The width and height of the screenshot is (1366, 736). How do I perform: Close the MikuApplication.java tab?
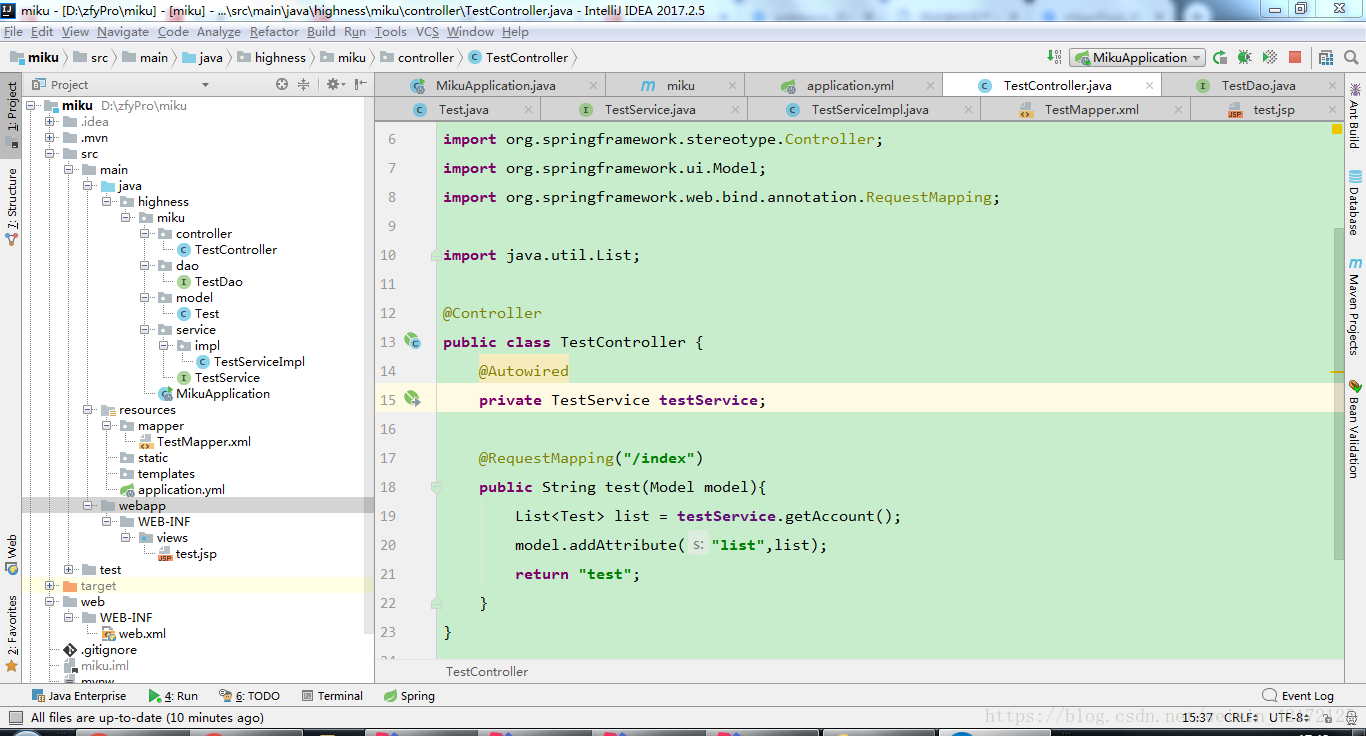[x=592, y=86]
